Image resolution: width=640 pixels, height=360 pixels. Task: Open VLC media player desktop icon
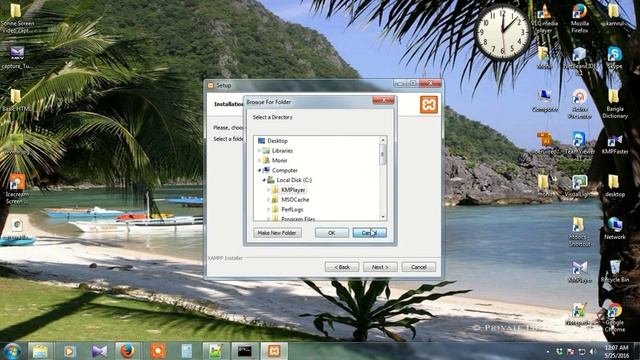pos(544,19)
